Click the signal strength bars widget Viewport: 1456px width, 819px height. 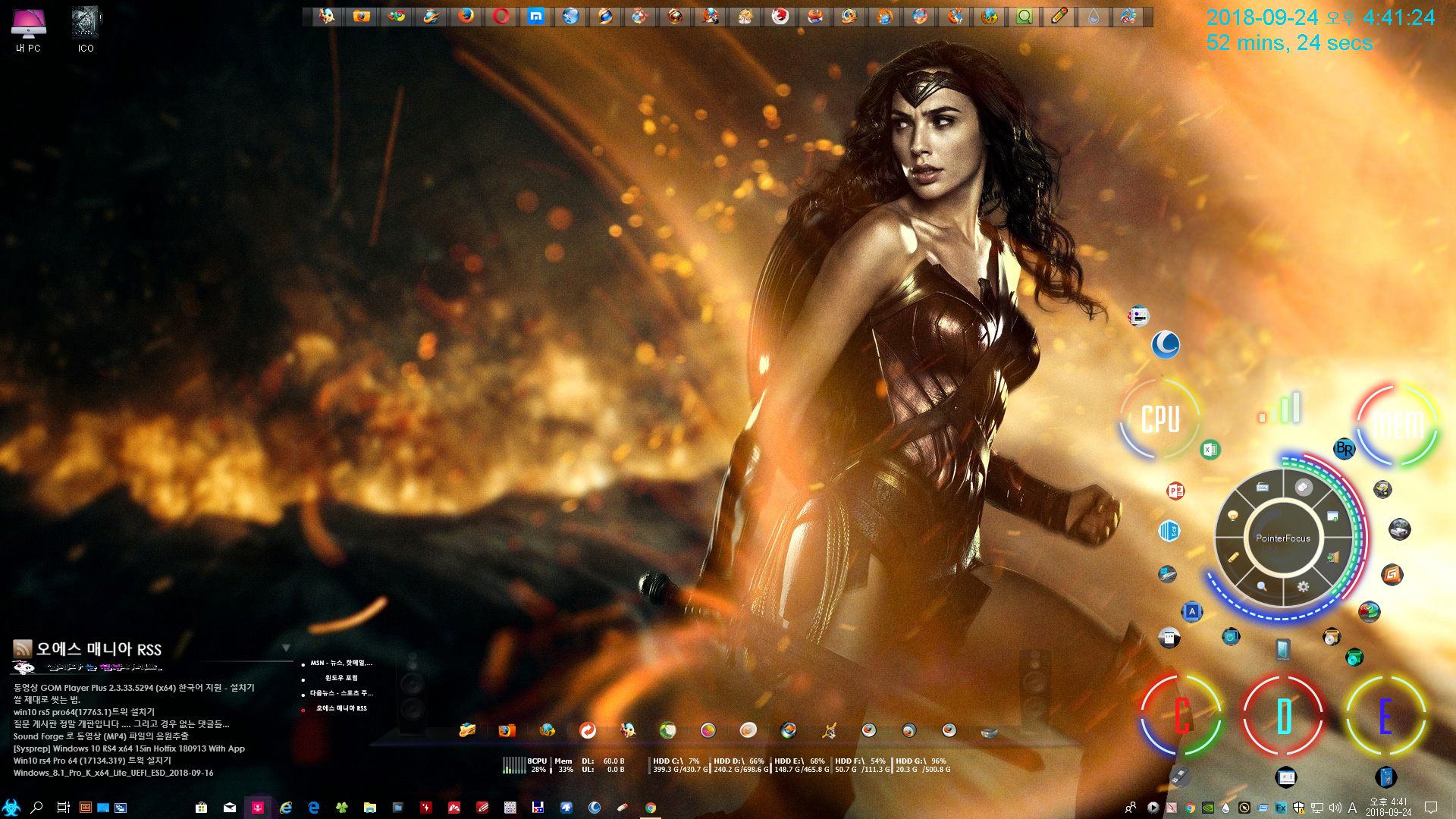(x=1280, y=407)
